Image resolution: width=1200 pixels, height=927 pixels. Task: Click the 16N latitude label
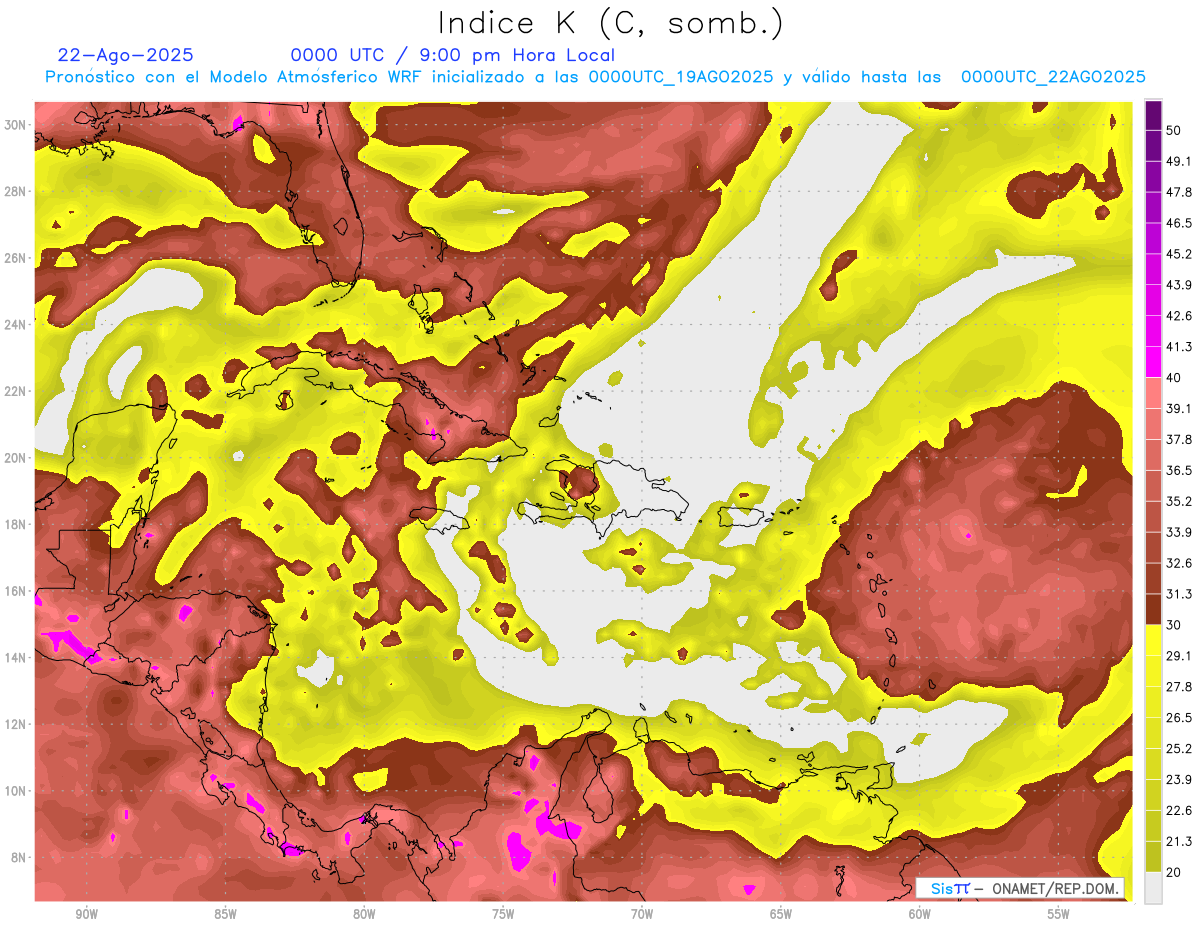pyautogui.click(x=17, y=591)
